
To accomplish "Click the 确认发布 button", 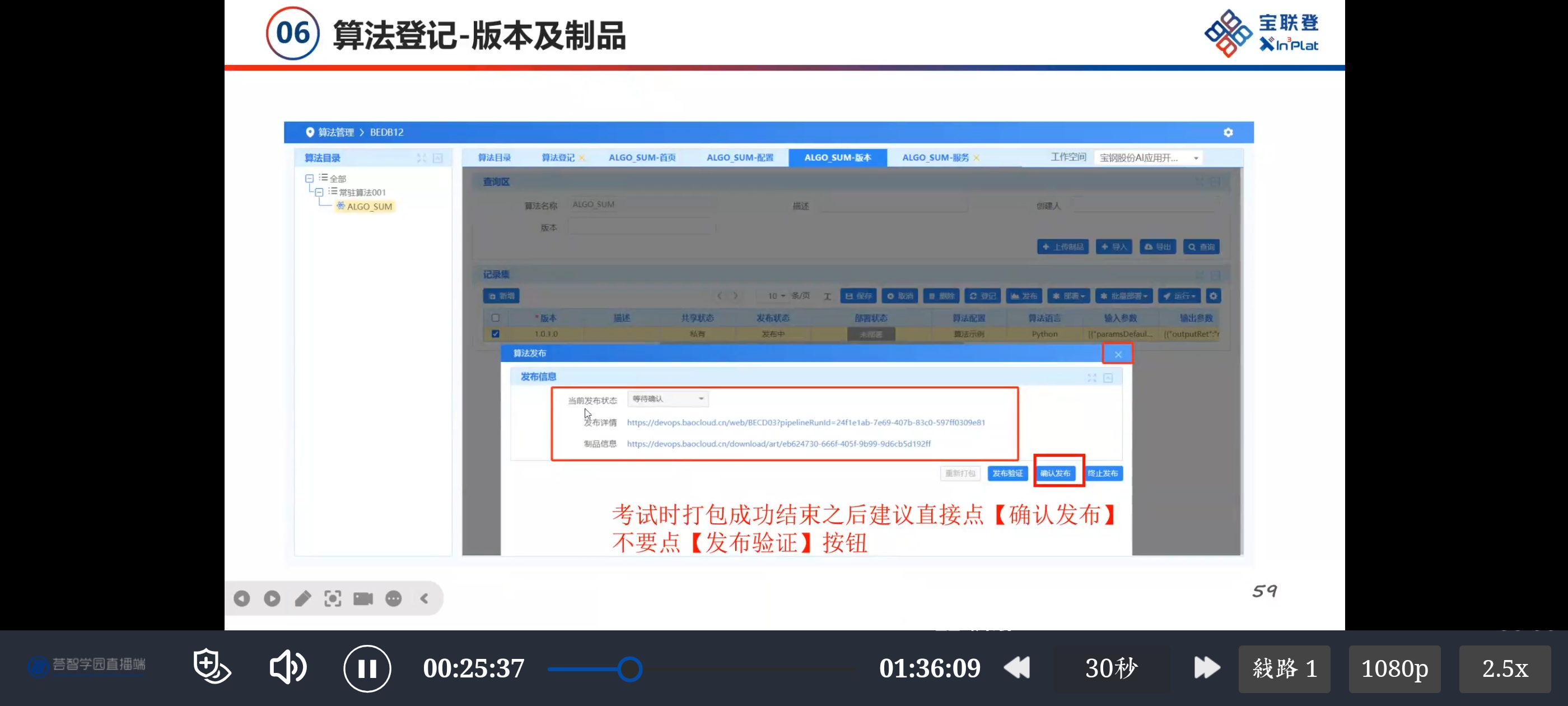I will point(1055,473).
